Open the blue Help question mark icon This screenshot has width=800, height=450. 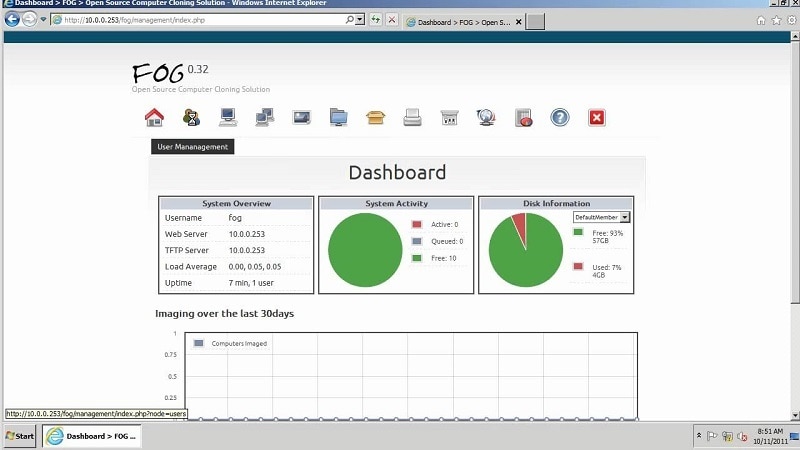pyautogui.click(x=560, y=117)
